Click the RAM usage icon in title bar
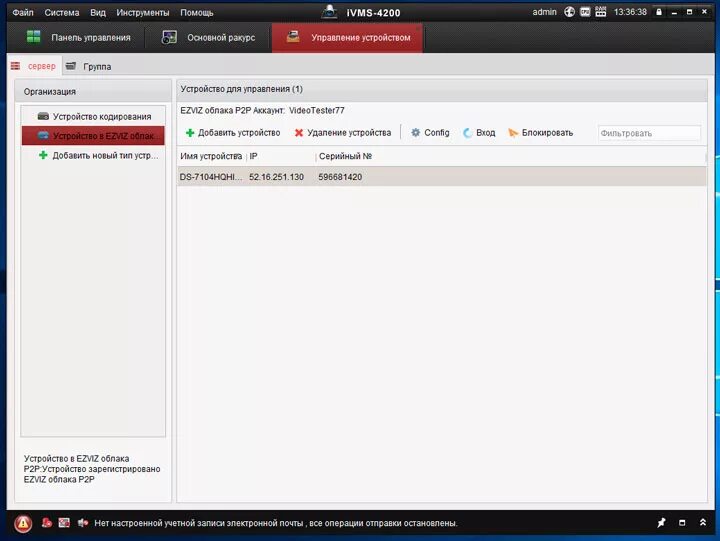Viewport: 720px width, 541px height. 601,11
